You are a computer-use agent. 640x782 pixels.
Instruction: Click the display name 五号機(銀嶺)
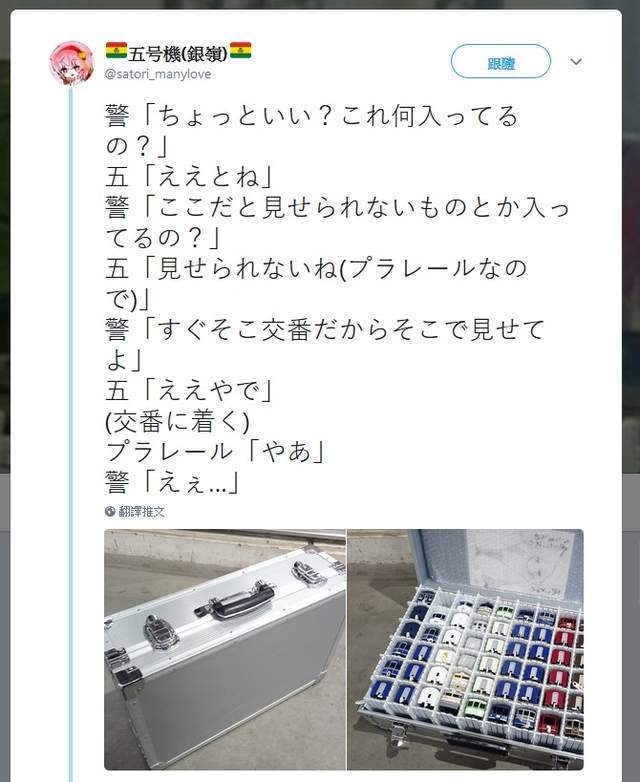point(178,53)
